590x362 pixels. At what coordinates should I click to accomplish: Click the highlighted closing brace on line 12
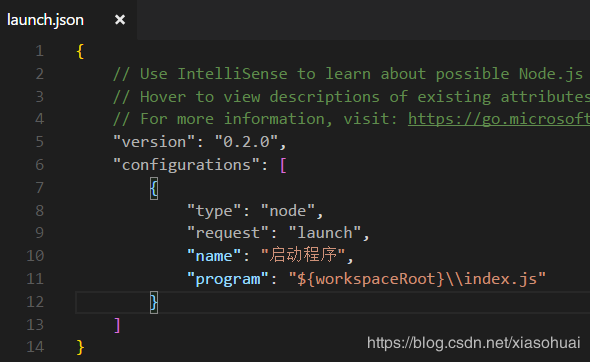coord(154,302)
